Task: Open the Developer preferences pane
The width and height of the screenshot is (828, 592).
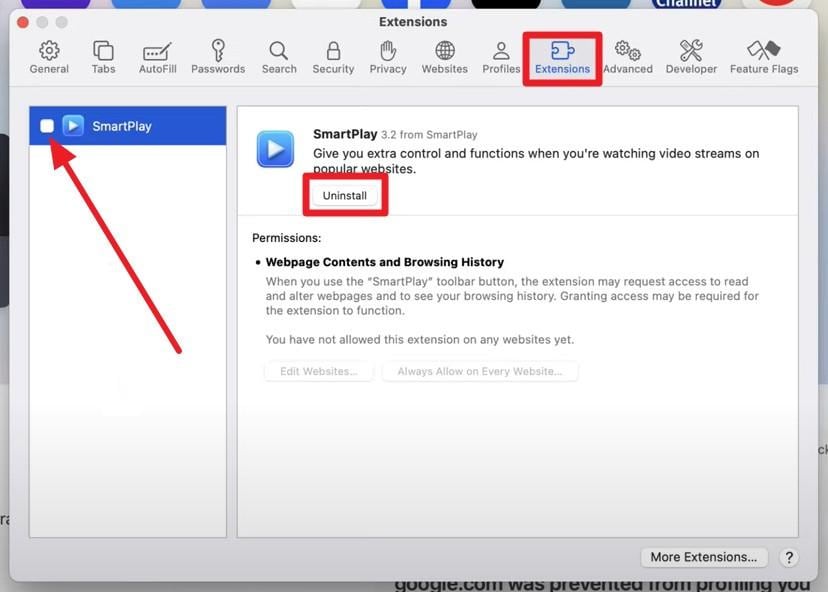Action: (x=691, y=57)
